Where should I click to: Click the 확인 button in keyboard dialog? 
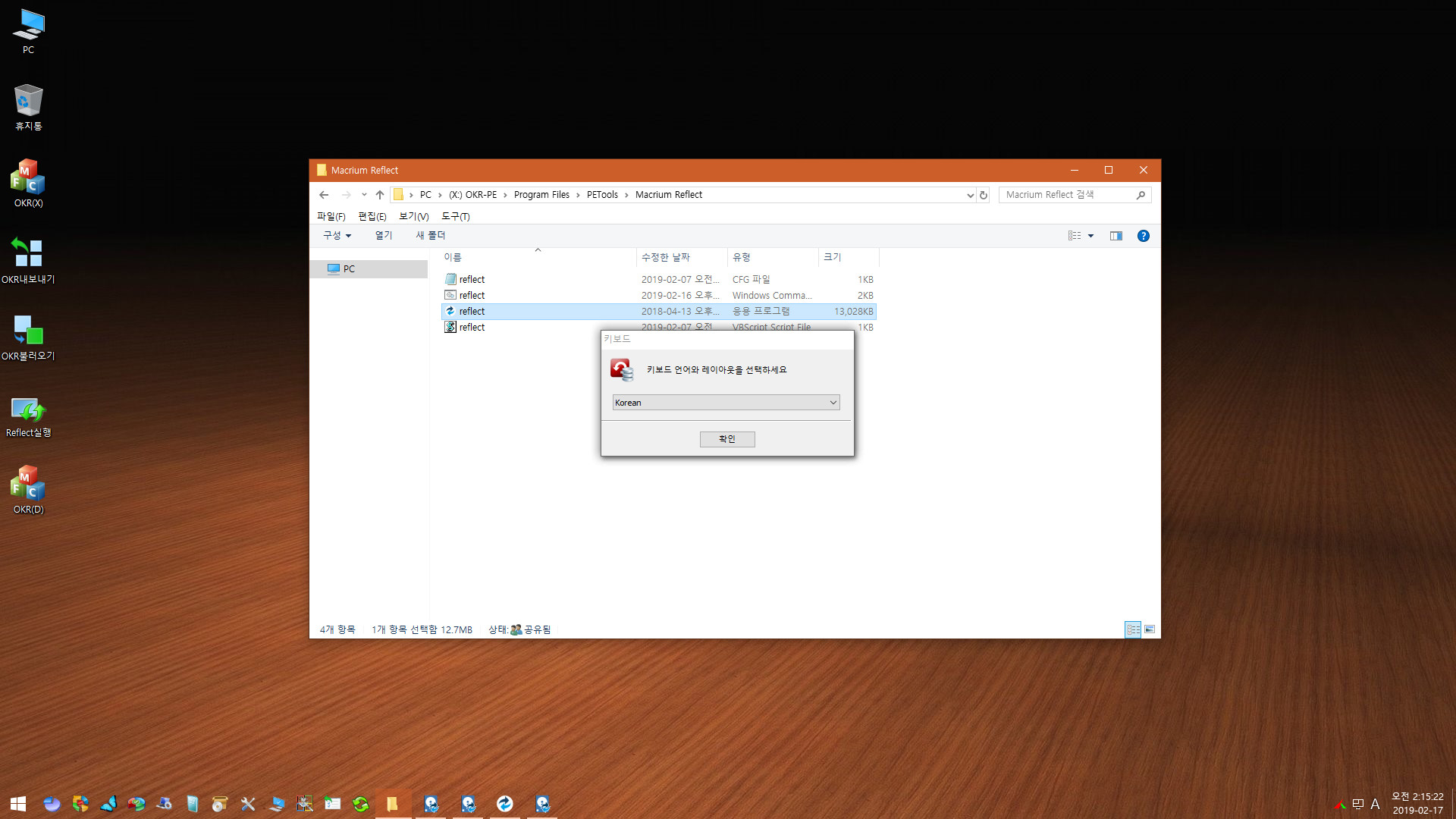(x=726, y=439)
